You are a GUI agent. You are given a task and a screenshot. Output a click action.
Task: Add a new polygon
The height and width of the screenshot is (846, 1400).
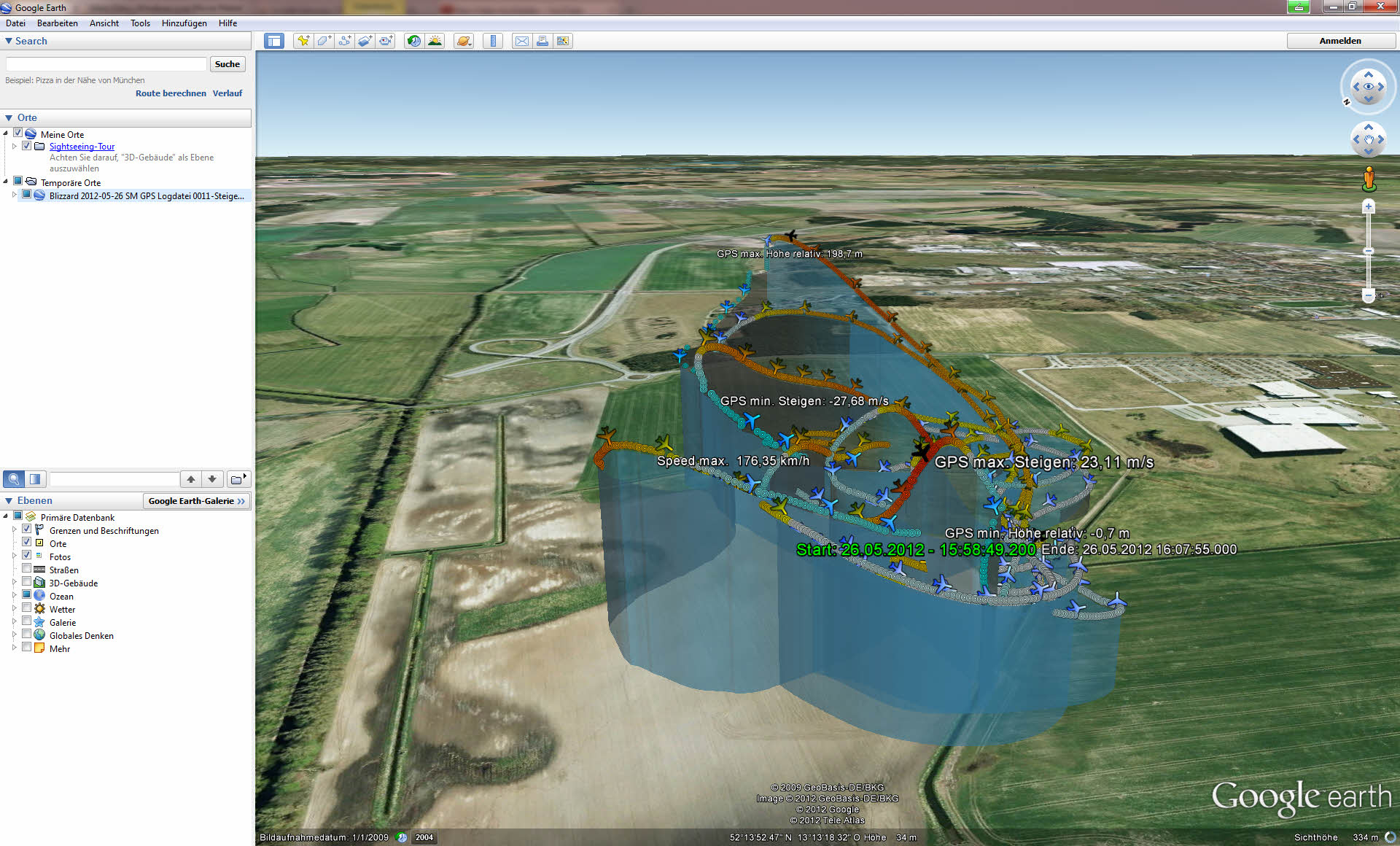[x=324, y=41]
